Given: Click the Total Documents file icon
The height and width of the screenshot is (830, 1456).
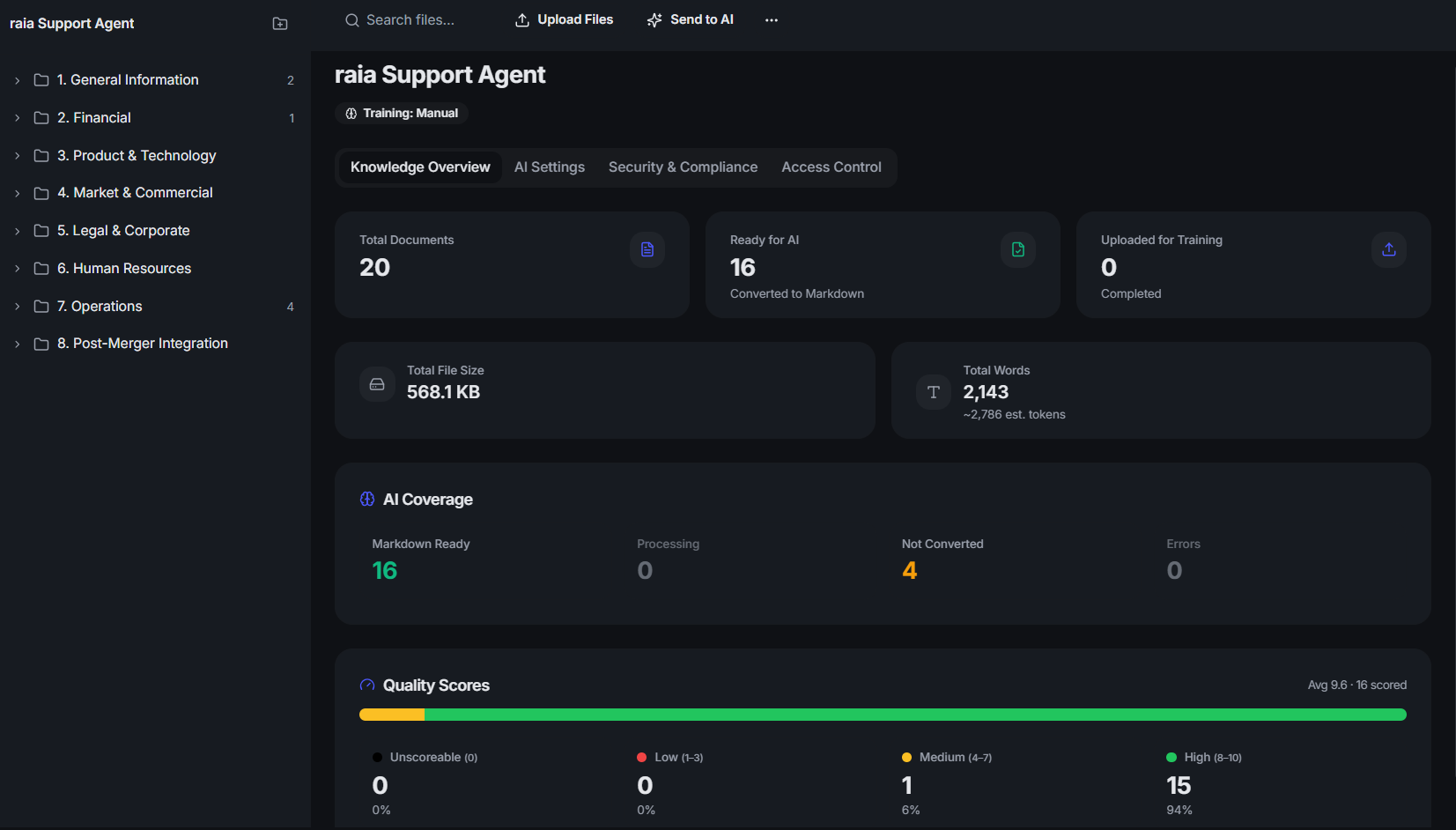Looking at the screenshot, I should tap(647, 249).
